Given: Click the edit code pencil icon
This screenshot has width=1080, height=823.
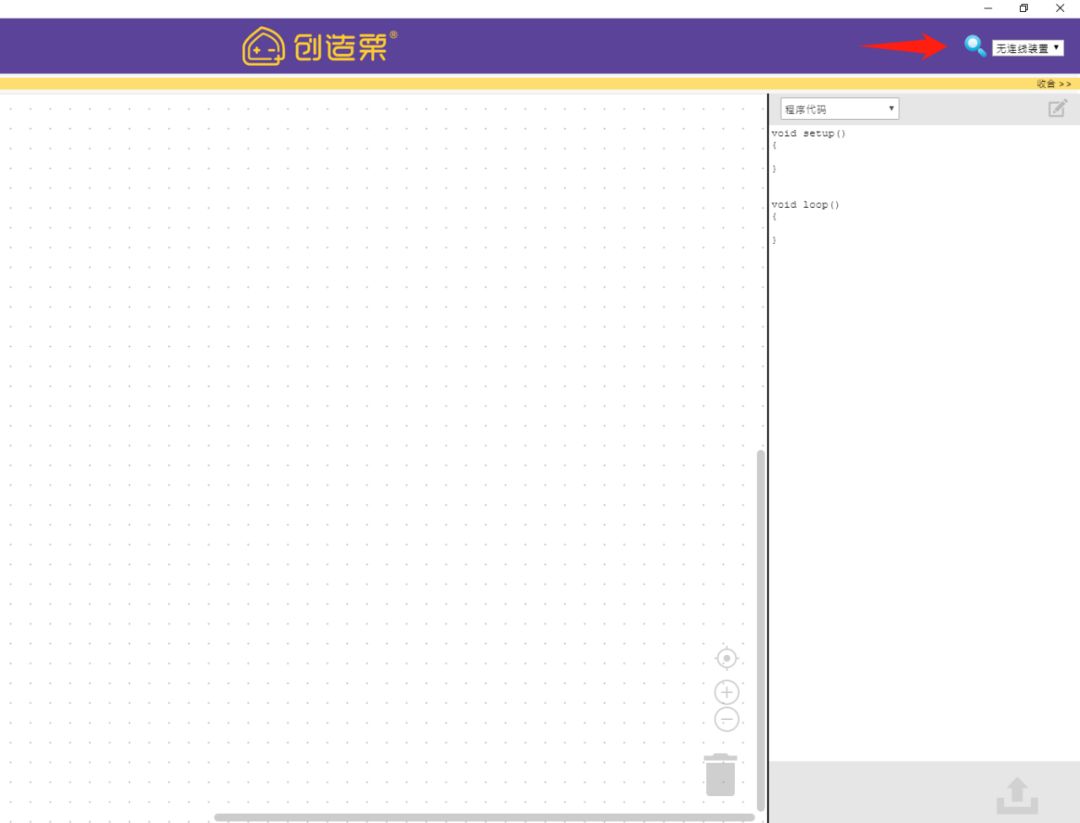Looking at the screenshot, I should [1057, 109].
